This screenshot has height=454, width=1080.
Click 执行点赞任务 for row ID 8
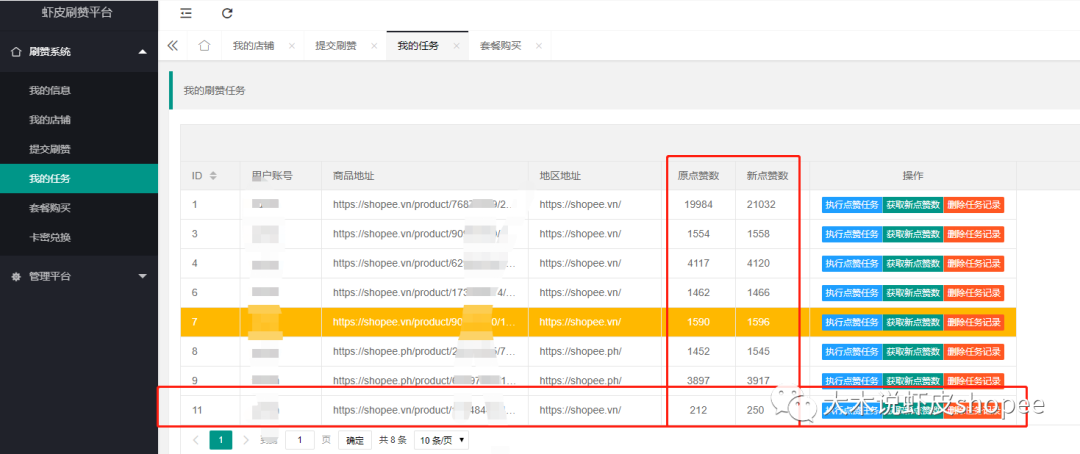pyautogui.click(x=851, y=351)
